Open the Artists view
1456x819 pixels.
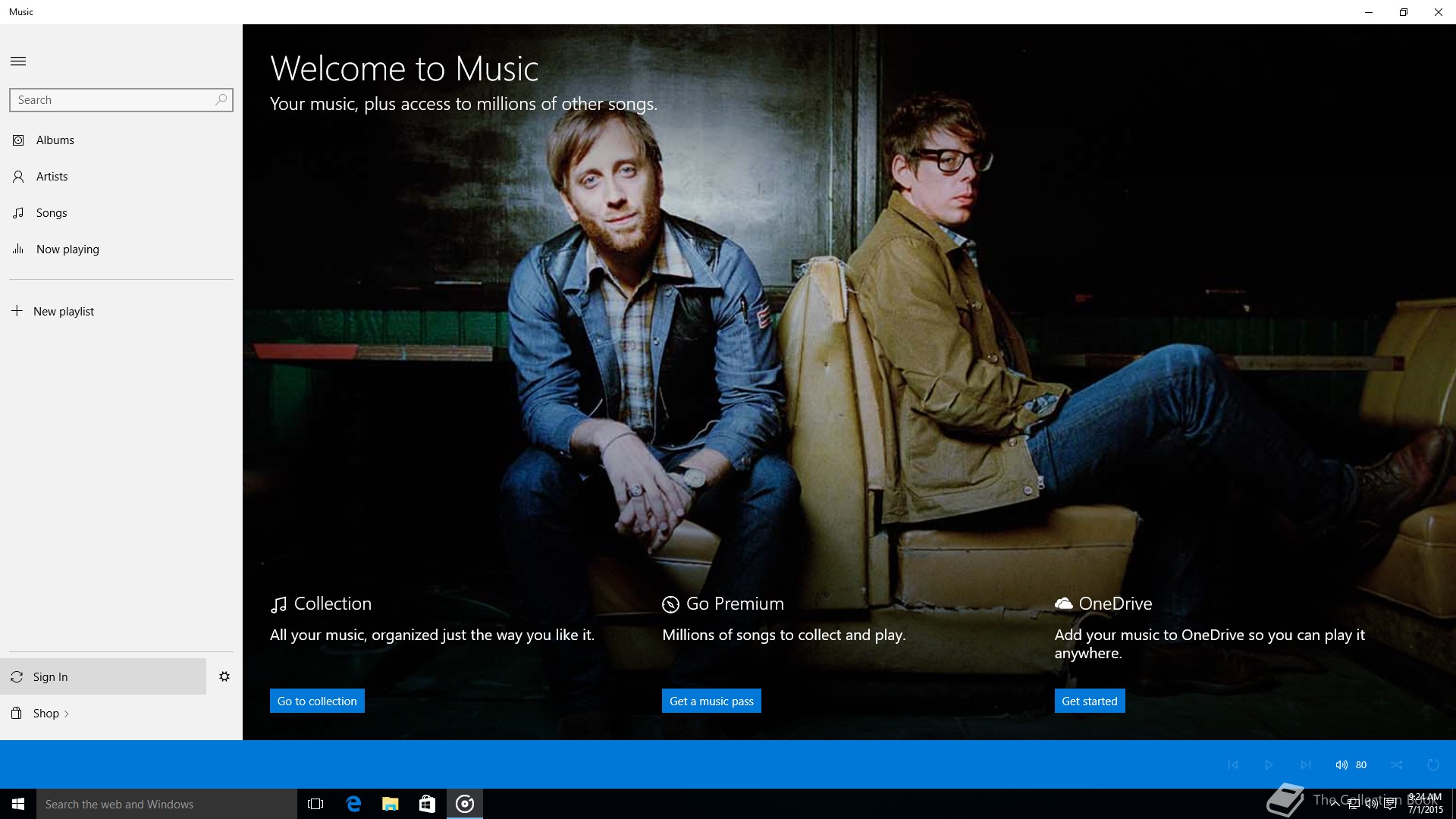[x=121, y=177]
